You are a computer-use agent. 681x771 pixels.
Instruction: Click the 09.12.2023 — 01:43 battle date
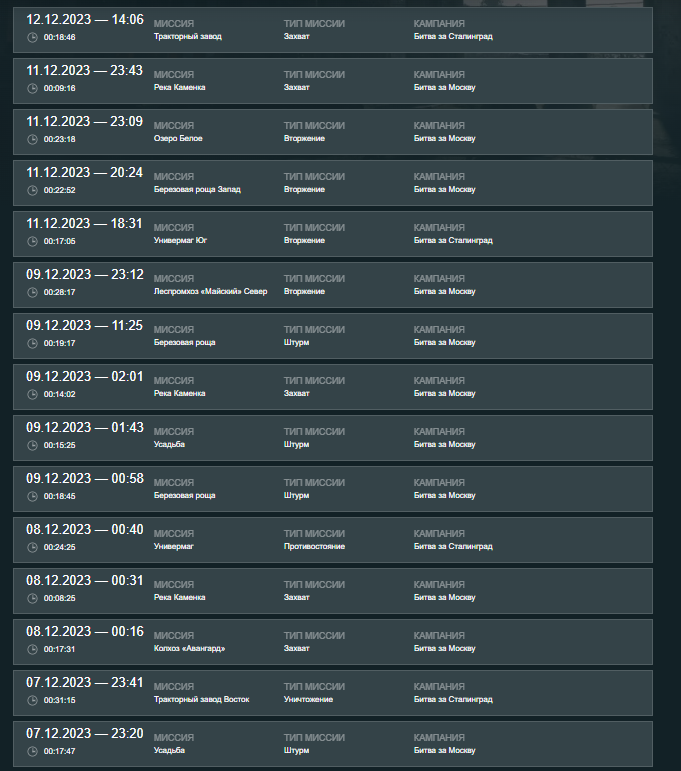(85, 427)
